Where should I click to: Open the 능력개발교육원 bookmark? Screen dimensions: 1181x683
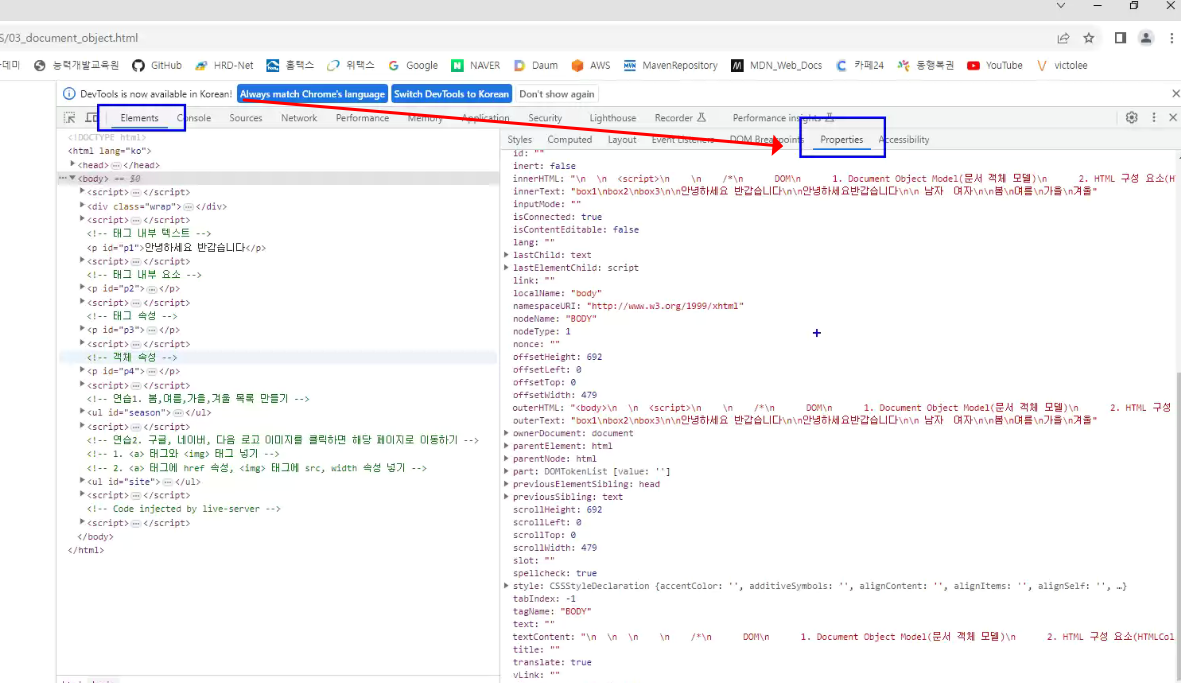76,66
